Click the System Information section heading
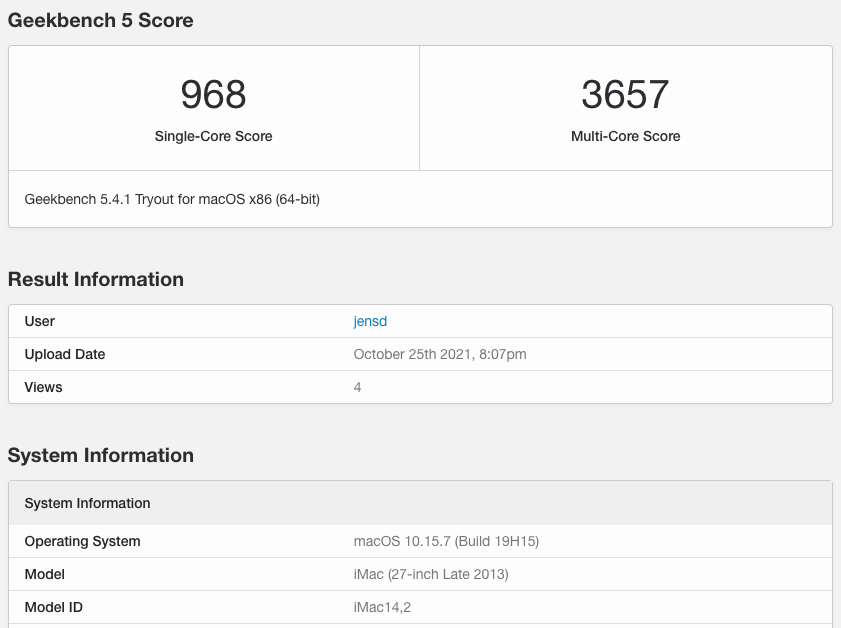Image resolution: width=841 pixels, height=628 pixels. tap(101, 456)
